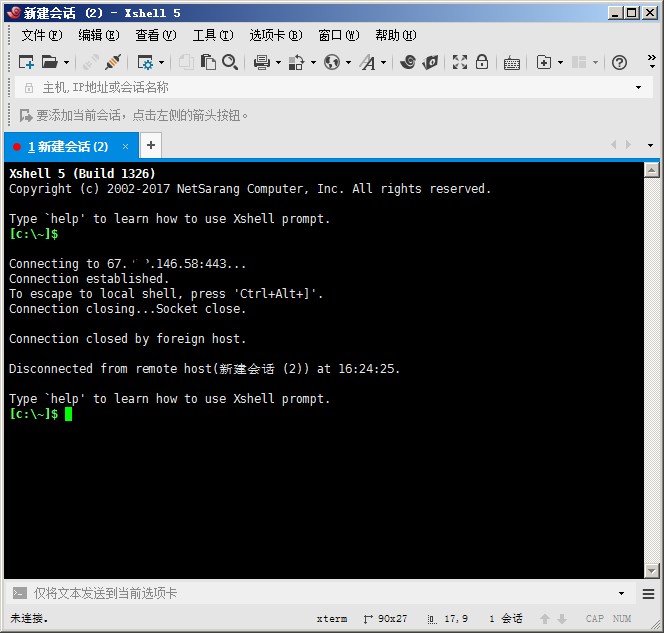Click the New tab group plus icon
This screenshot has width=664, height=633.
[544, 62]
